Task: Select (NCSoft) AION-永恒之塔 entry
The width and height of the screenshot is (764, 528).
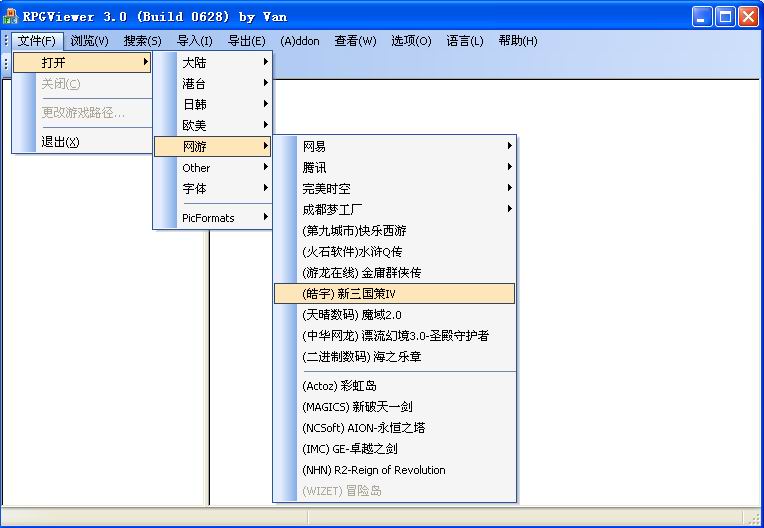Action: click(x=394, y=428)
